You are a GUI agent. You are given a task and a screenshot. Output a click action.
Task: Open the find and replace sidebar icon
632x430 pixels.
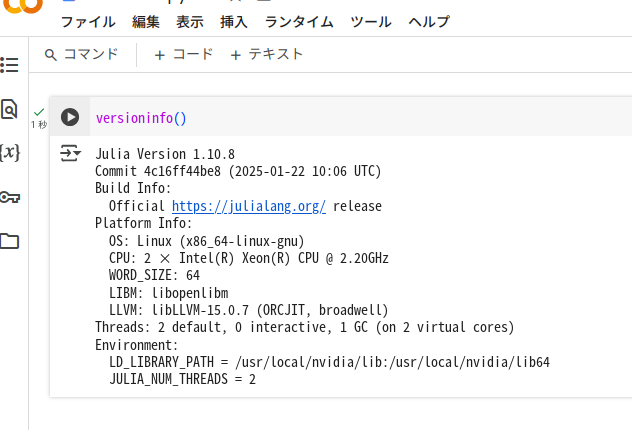pyautogui.click(x=9, y=109)
